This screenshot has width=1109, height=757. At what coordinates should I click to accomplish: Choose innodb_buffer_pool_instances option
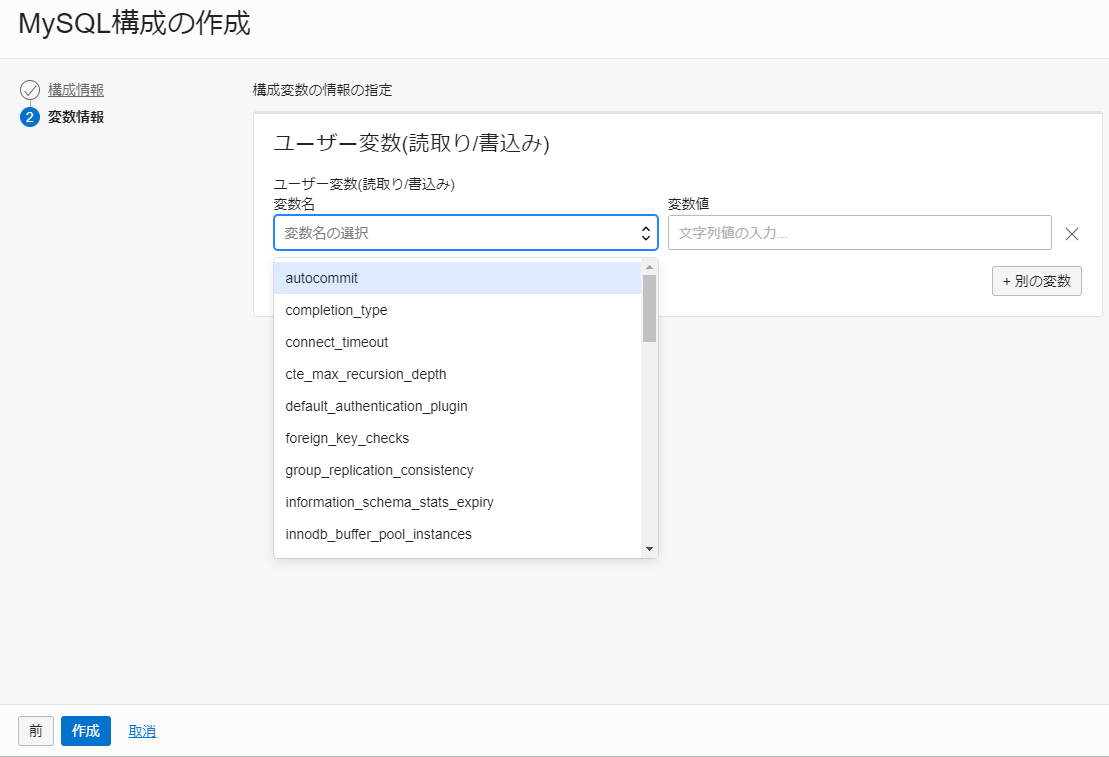click(x=457, y=534)
